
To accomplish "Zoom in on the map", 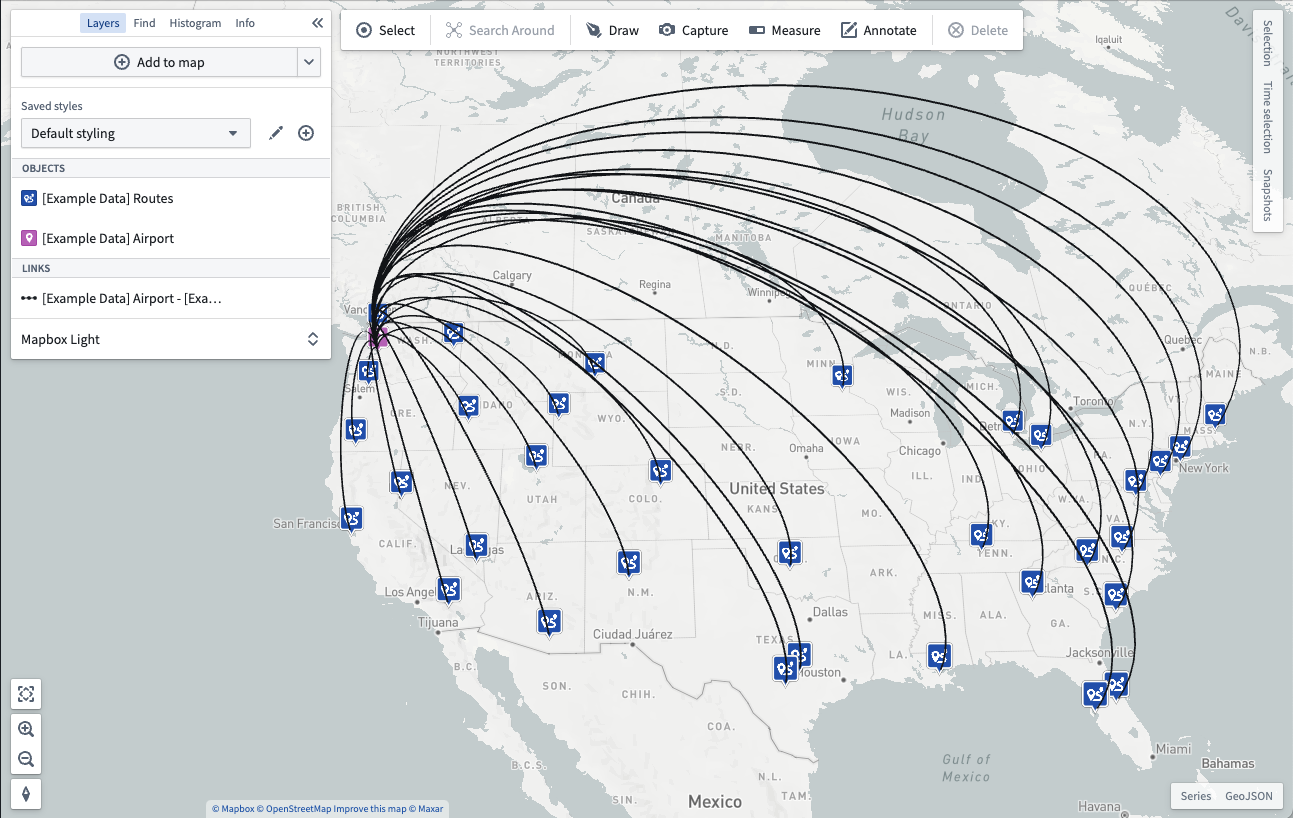I will pos(26,729).
